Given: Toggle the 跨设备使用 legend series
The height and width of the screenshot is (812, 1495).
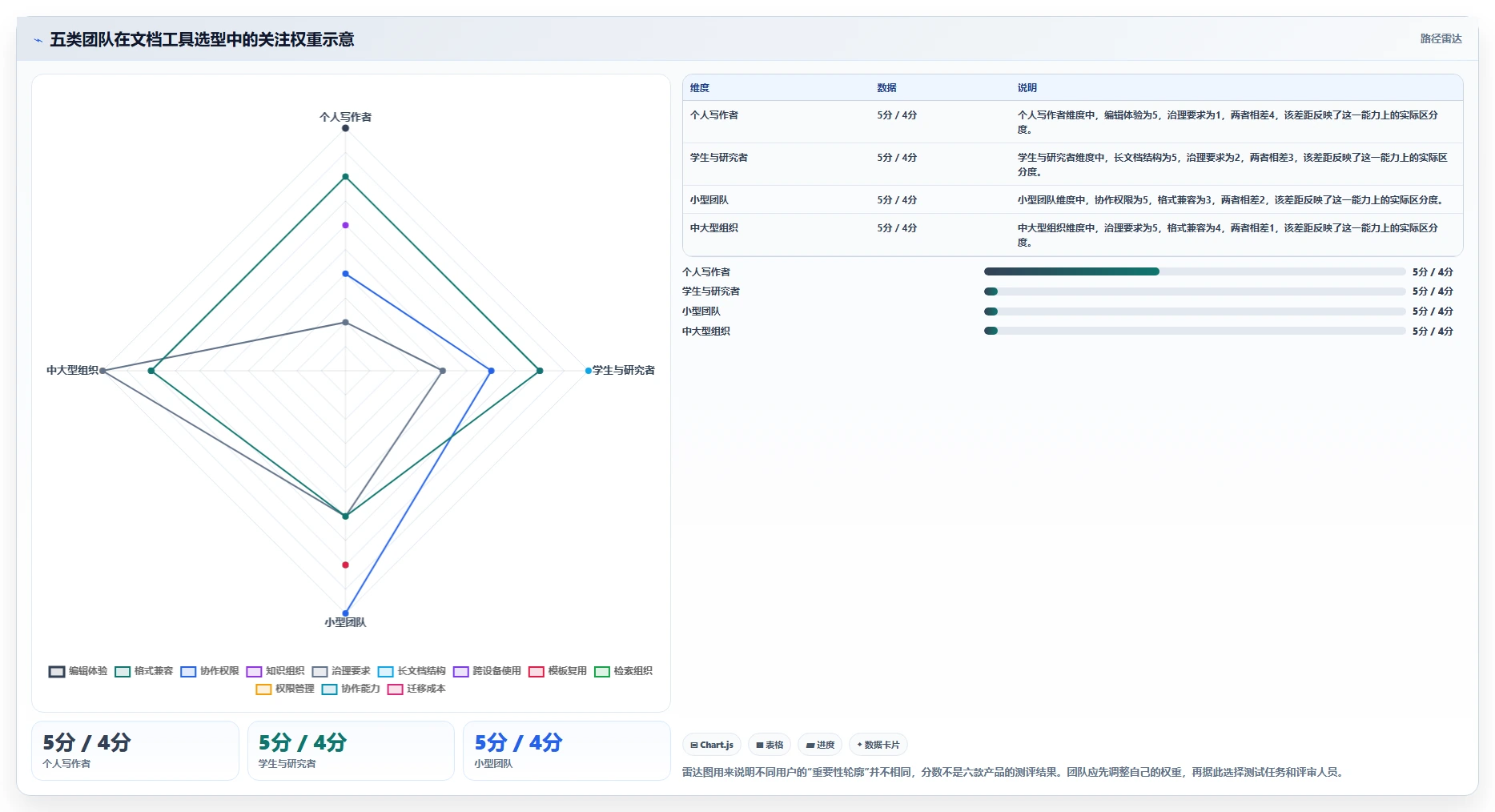Looking at the screenshot, I should coord(487,671).
